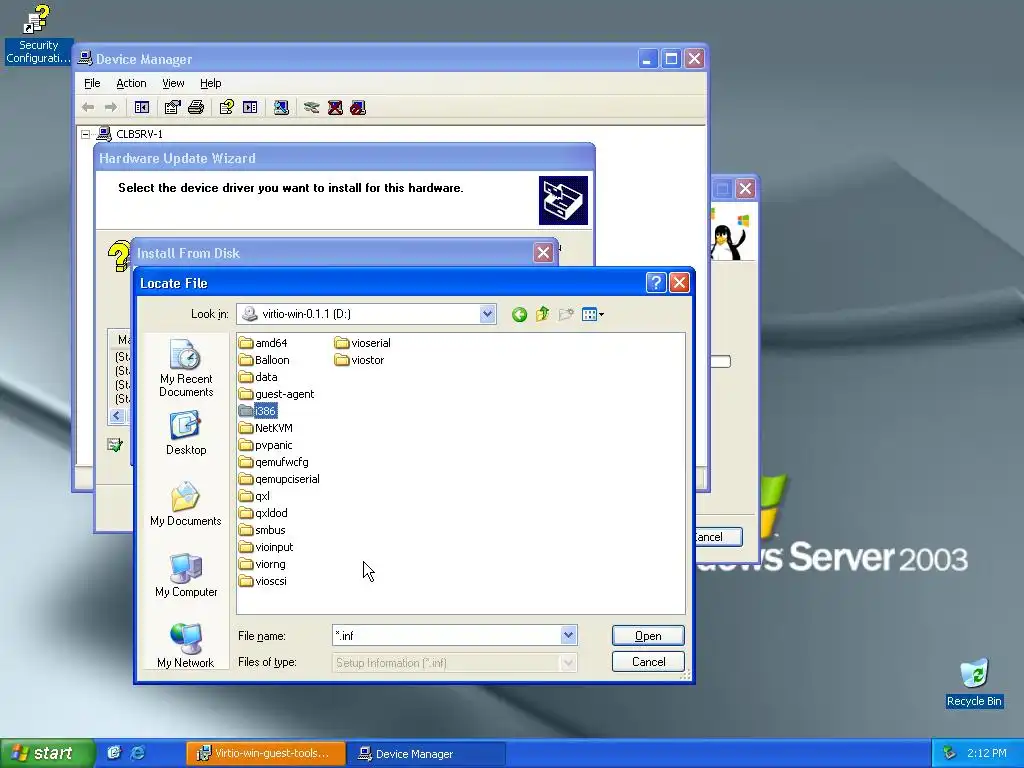Select the amd64 folder

tap(263, 343)
